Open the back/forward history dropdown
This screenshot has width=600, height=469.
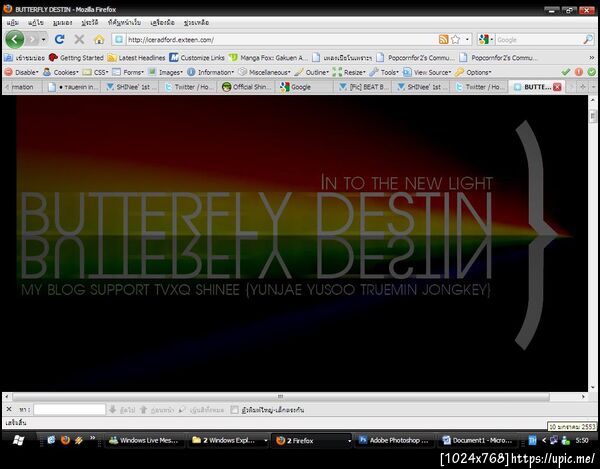43,39
